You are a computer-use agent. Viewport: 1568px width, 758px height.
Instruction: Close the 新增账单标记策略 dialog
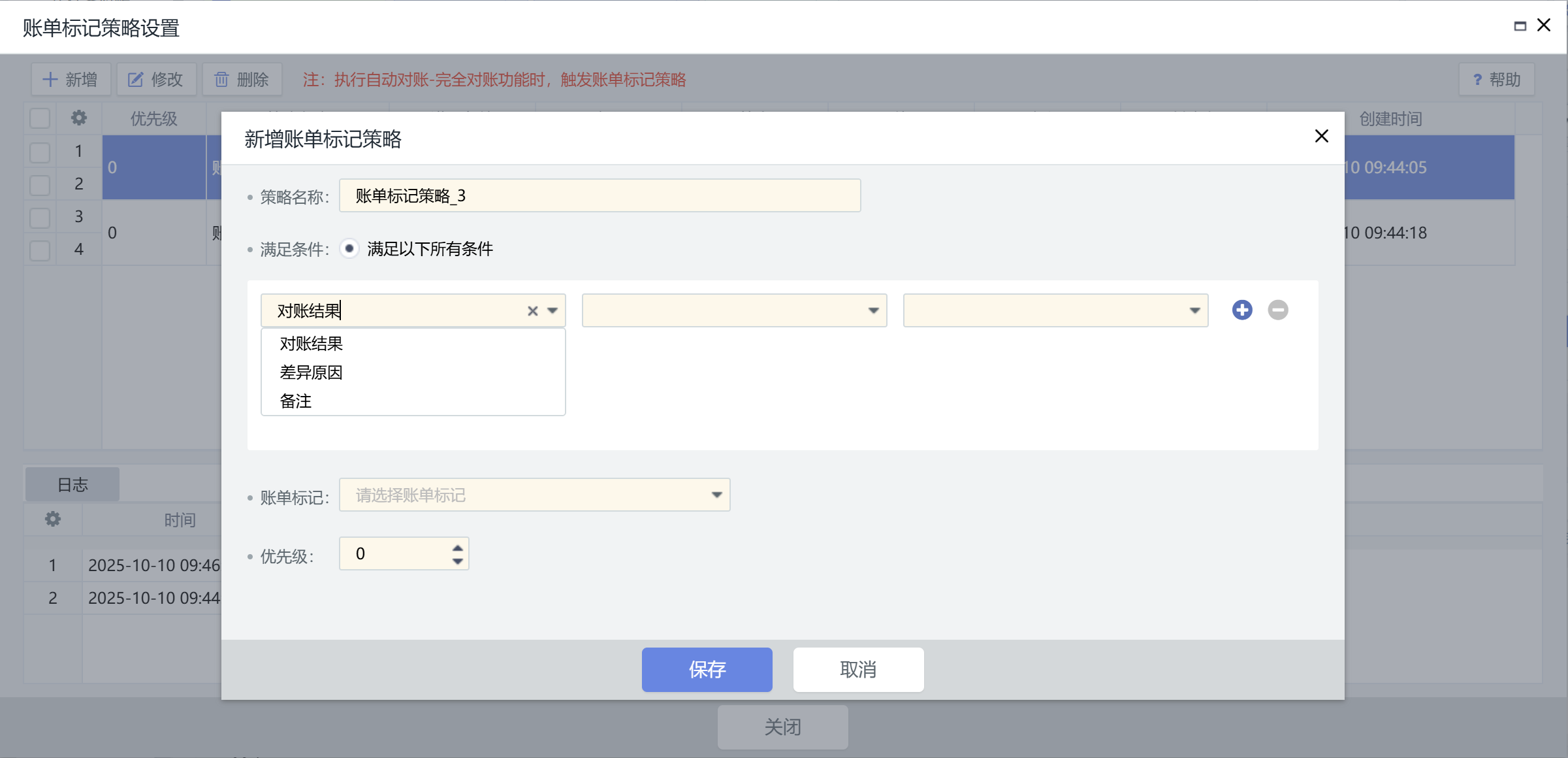[1321, 136]
